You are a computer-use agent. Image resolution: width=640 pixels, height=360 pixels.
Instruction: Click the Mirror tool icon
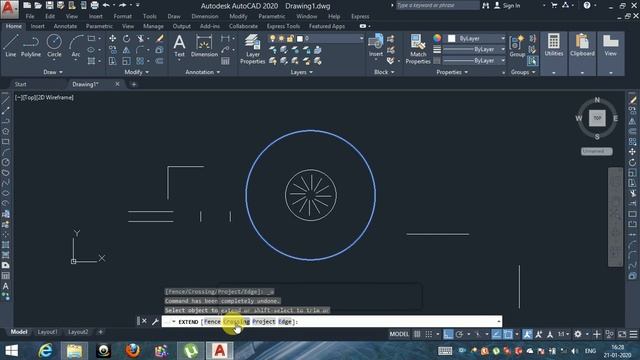pos(127,50)
